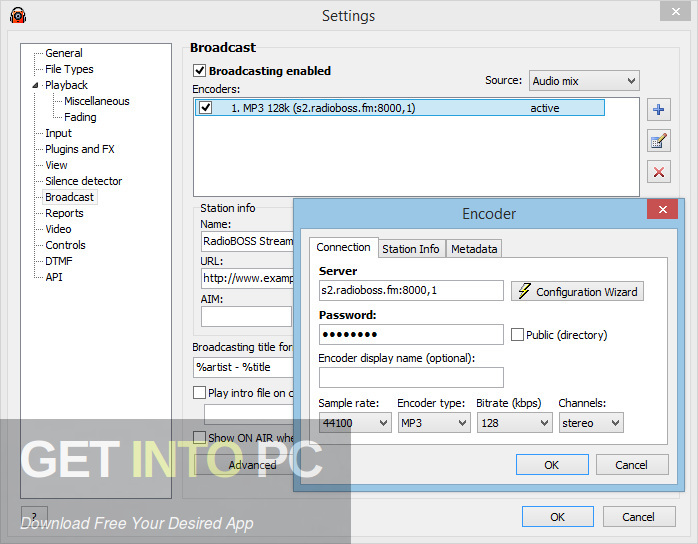This screenshot has width=698, height=544.
Task: Open the Encoder type MP3 dropdown
Action: pyautogui.click(x=434, y=422)
